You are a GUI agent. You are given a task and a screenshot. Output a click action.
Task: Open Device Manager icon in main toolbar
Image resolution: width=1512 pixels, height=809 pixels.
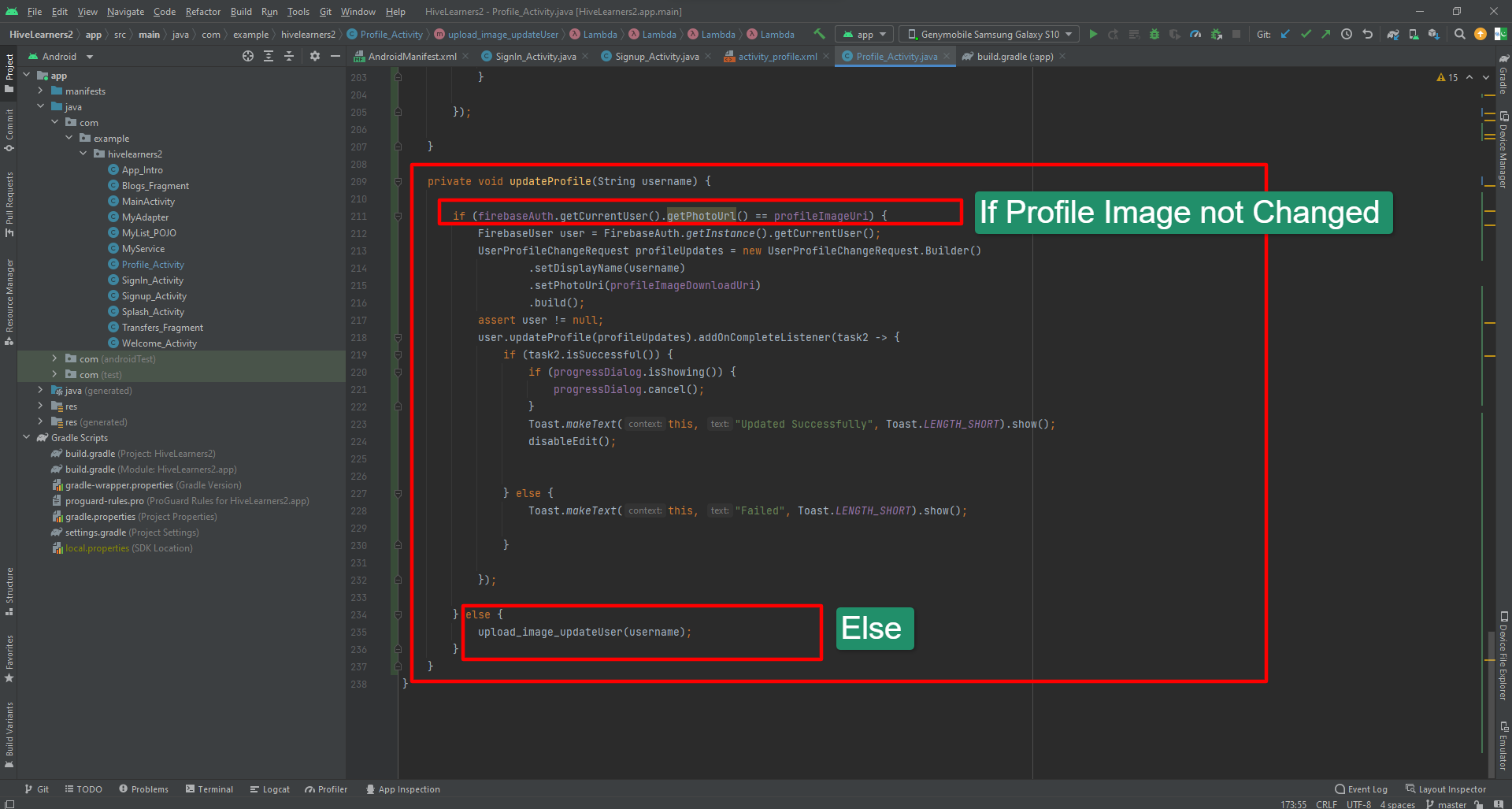[1414, 34]
